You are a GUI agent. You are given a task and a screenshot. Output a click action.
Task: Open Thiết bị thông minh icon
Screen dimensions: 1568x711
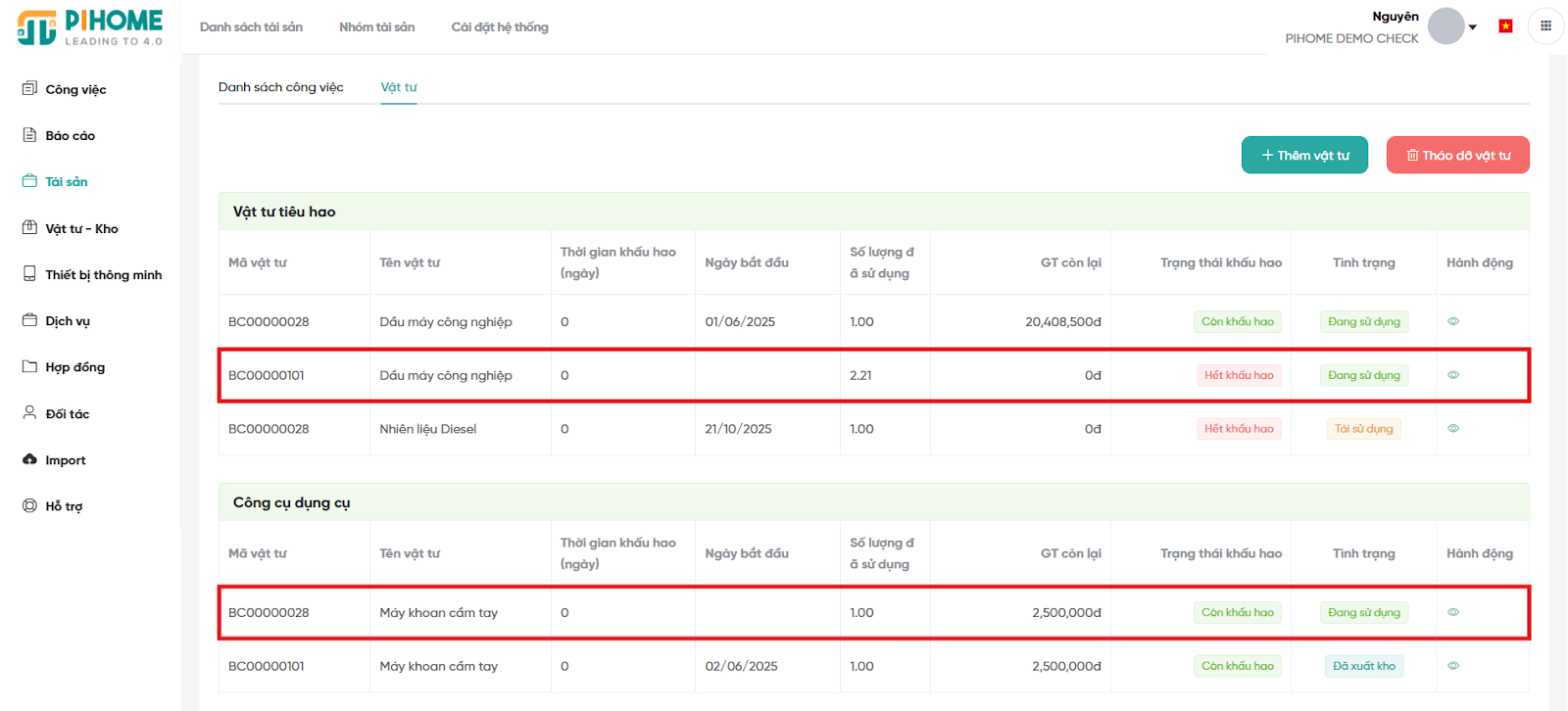(x=29, y=274)
